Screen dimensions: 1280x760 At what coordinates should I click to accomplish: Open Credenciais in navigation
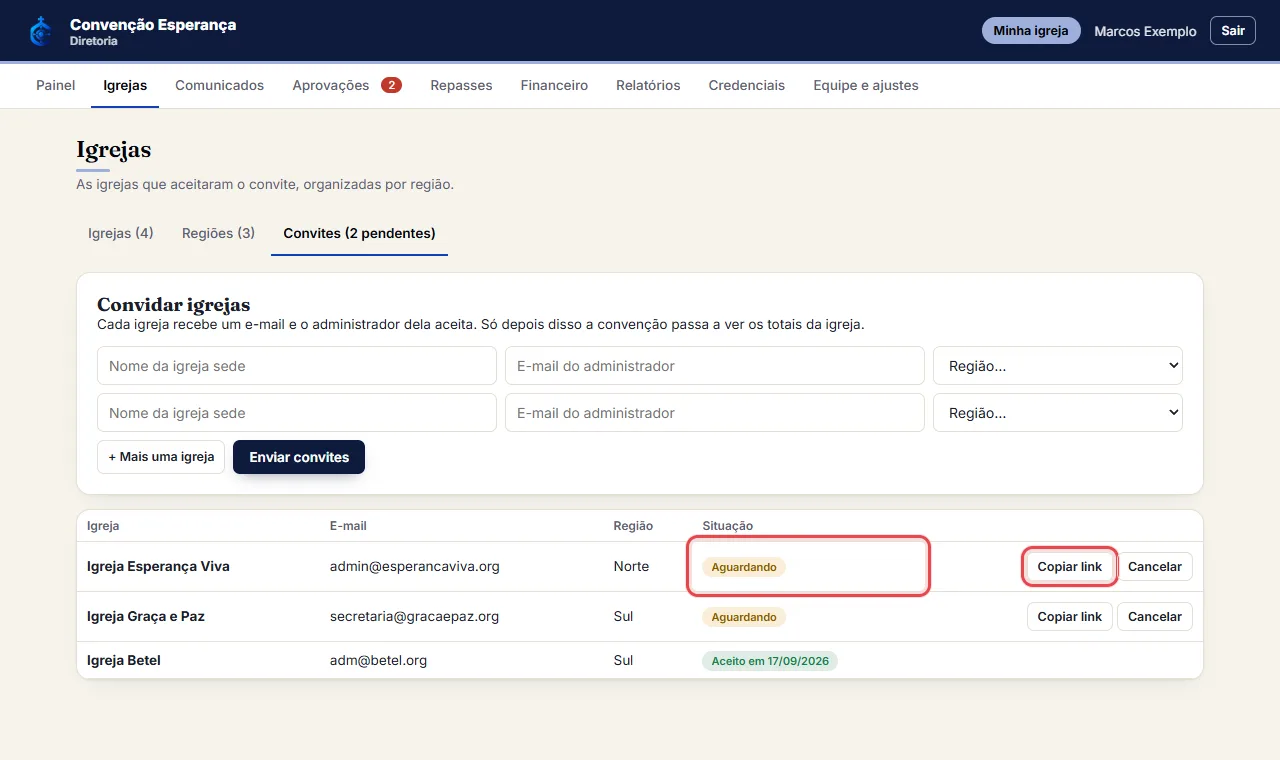747,85
